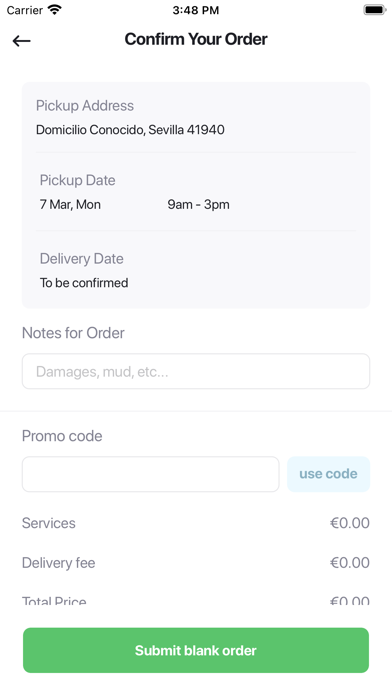Tap the 9am - 3pm time slot
The width and height of the screenshot is (392, 696).
tap(198, 205)
